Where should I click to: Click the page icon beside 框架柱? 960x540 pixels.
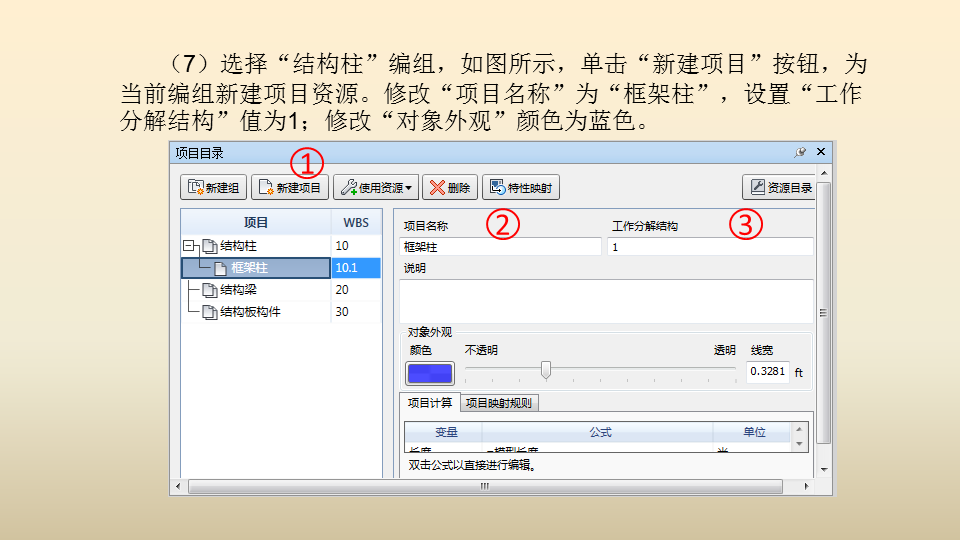click(220, 268)
